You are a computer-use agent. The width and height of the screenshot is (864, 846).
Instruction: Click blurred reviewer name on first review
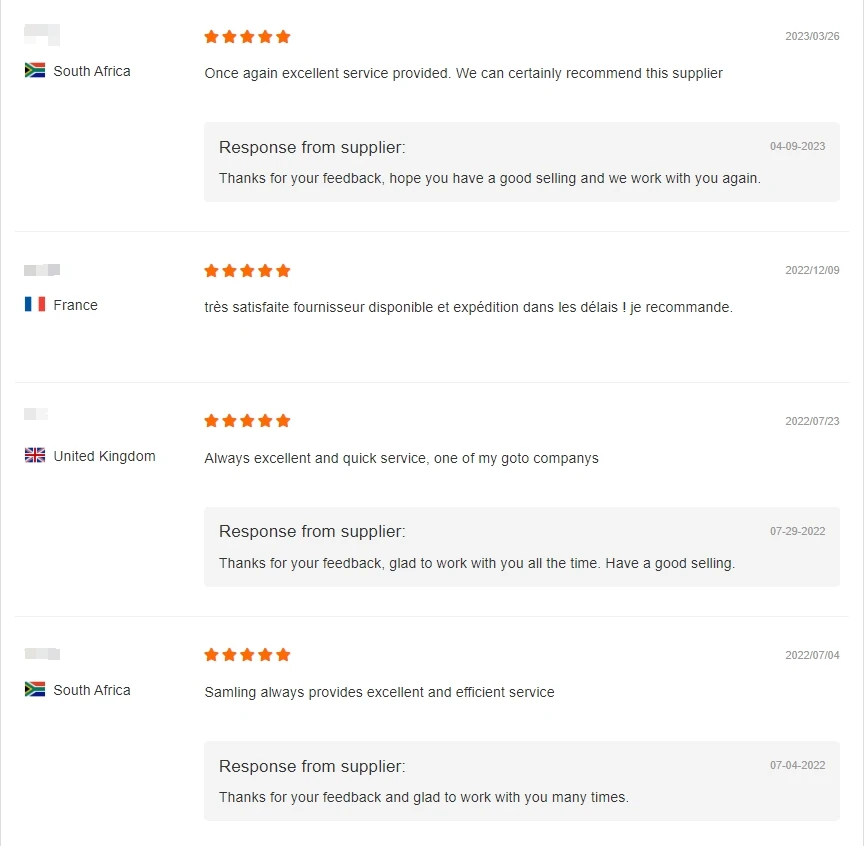42,36
